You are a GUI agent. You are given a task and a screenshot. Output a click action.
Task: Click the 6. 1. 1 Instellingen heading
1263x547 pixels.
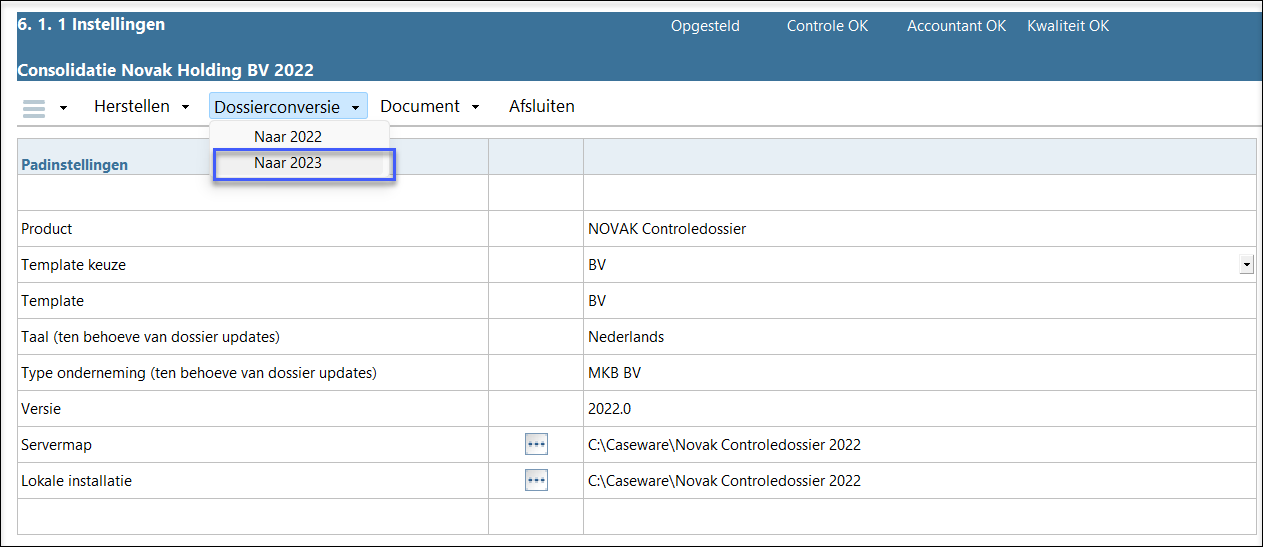91,24
